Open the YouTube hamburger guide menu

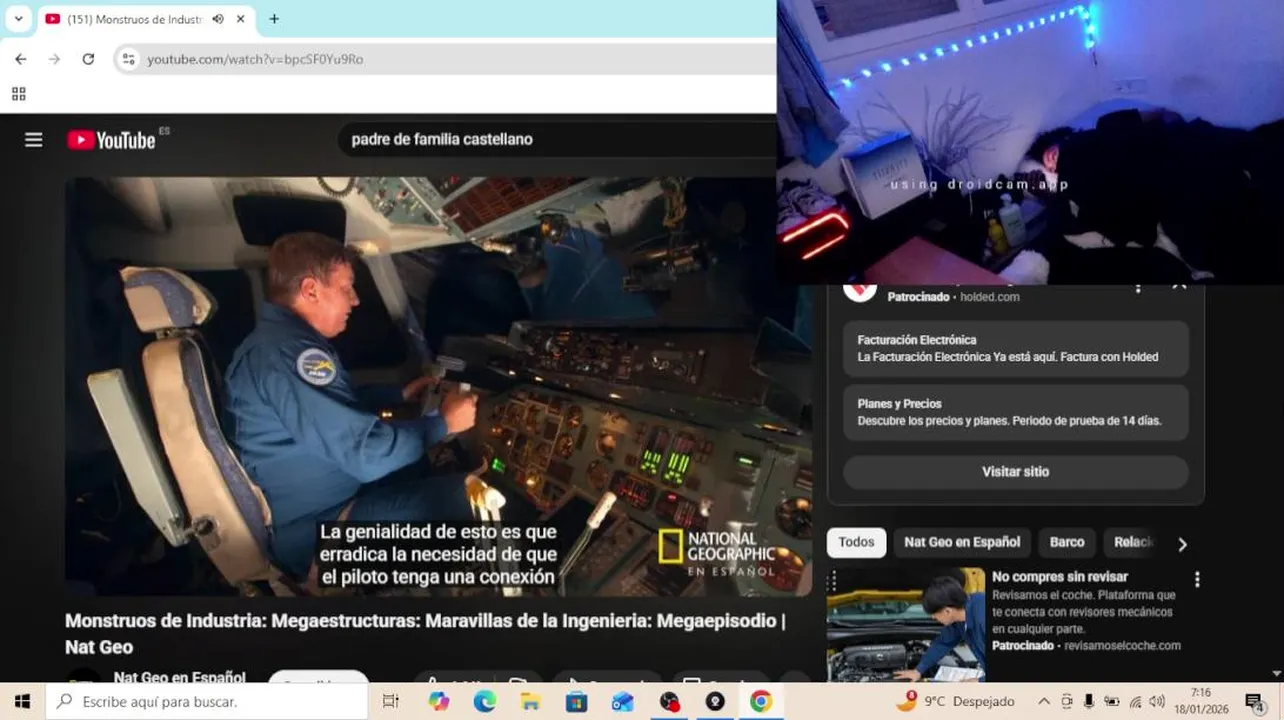[34, 140]
